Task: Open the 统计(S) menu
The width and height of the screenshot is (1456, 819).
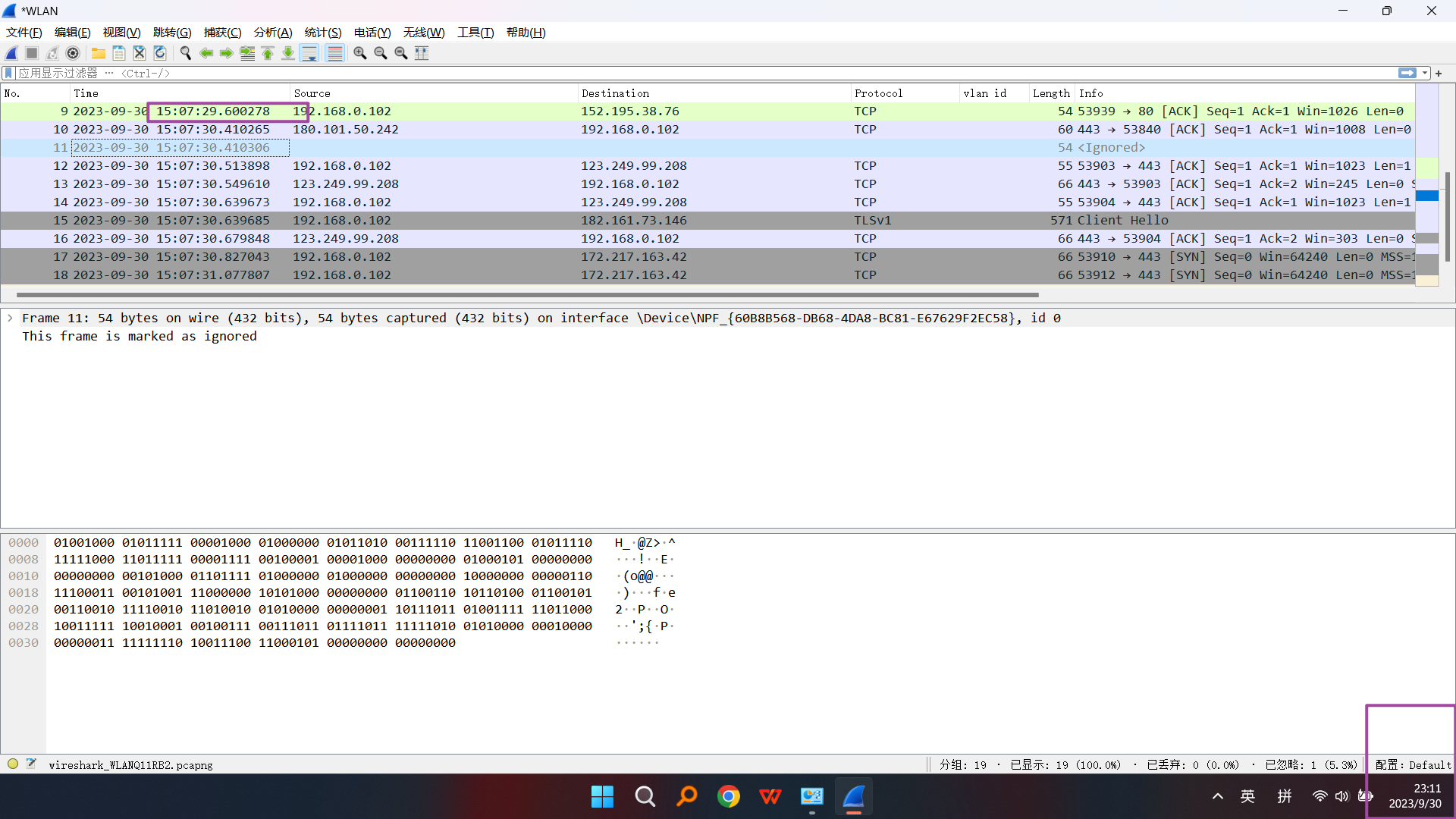Action: click(x=323, y=33)
